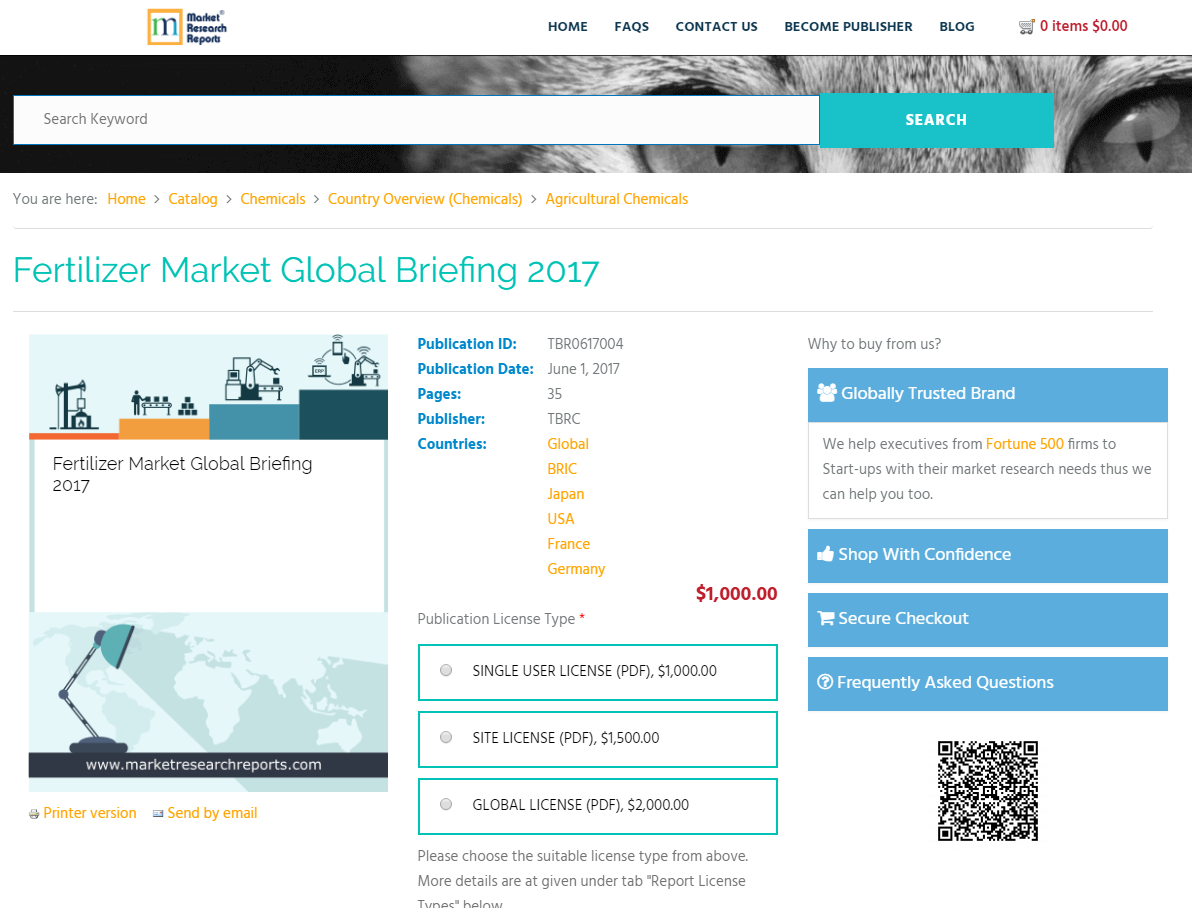Expand the Globally Trusted Brand panel

(x=987, y=393)
